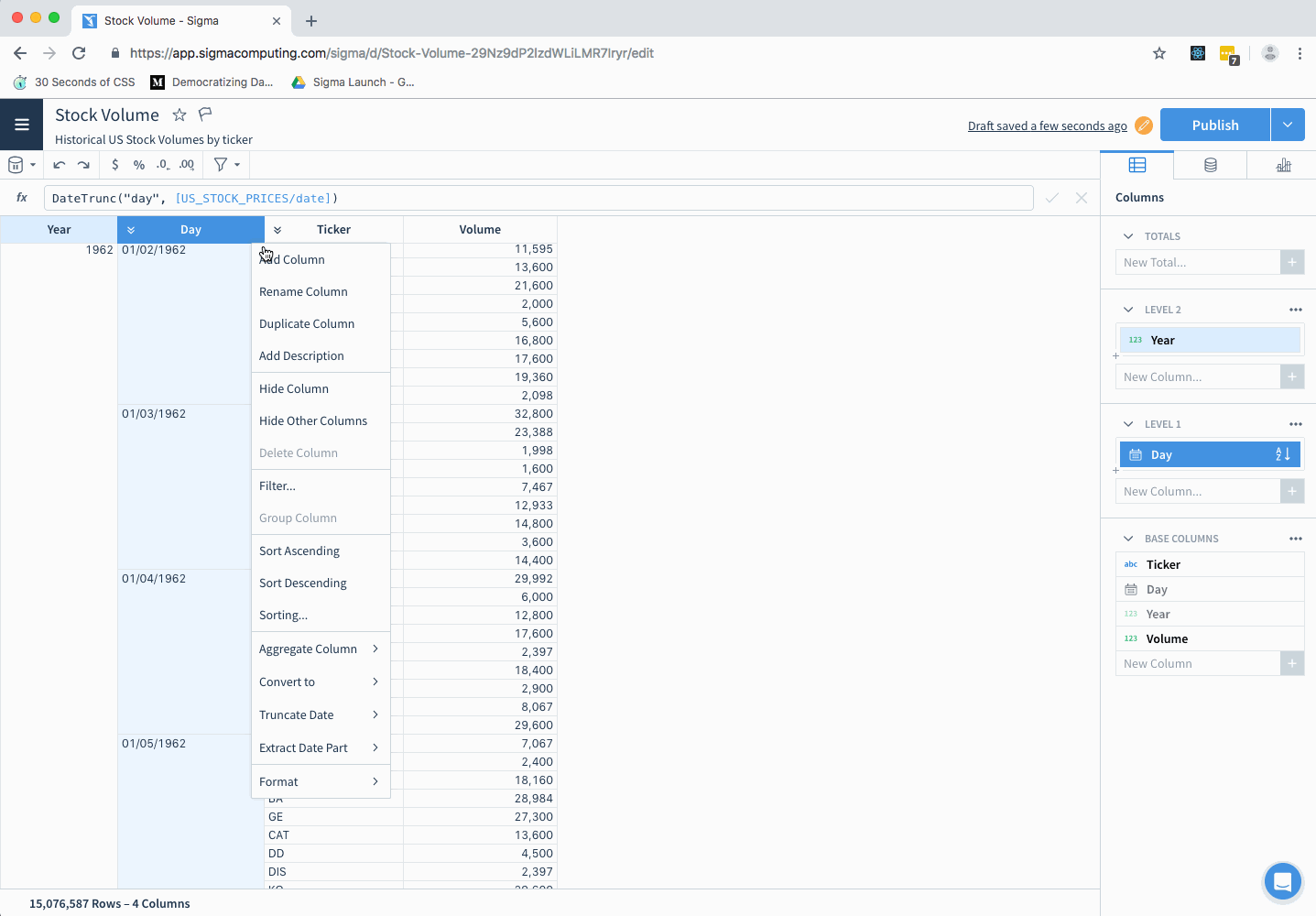Collapse the Totals section

[x=1128, y=236]
